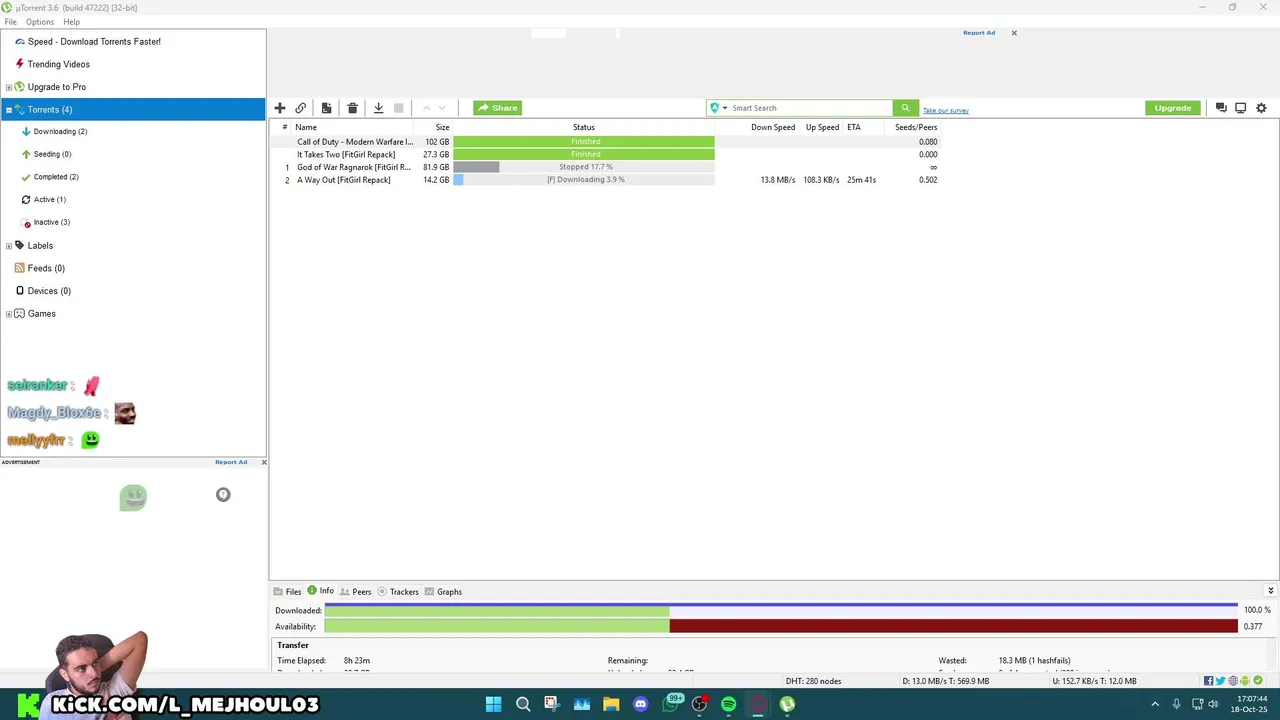Screen dimensions: 1280x720
Task: Sort torrents by Status column
Action: pyautogui.click(x=584, y=127)
